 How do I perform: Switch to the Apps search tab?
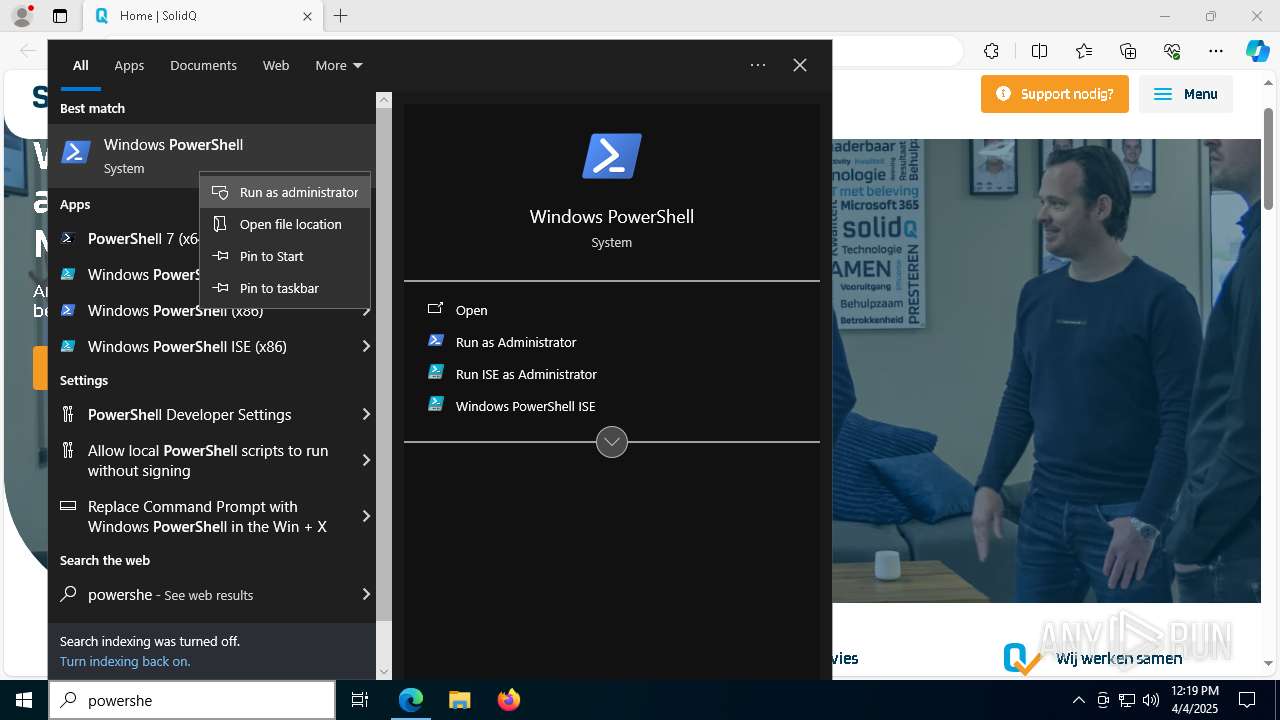pos(129,65)
